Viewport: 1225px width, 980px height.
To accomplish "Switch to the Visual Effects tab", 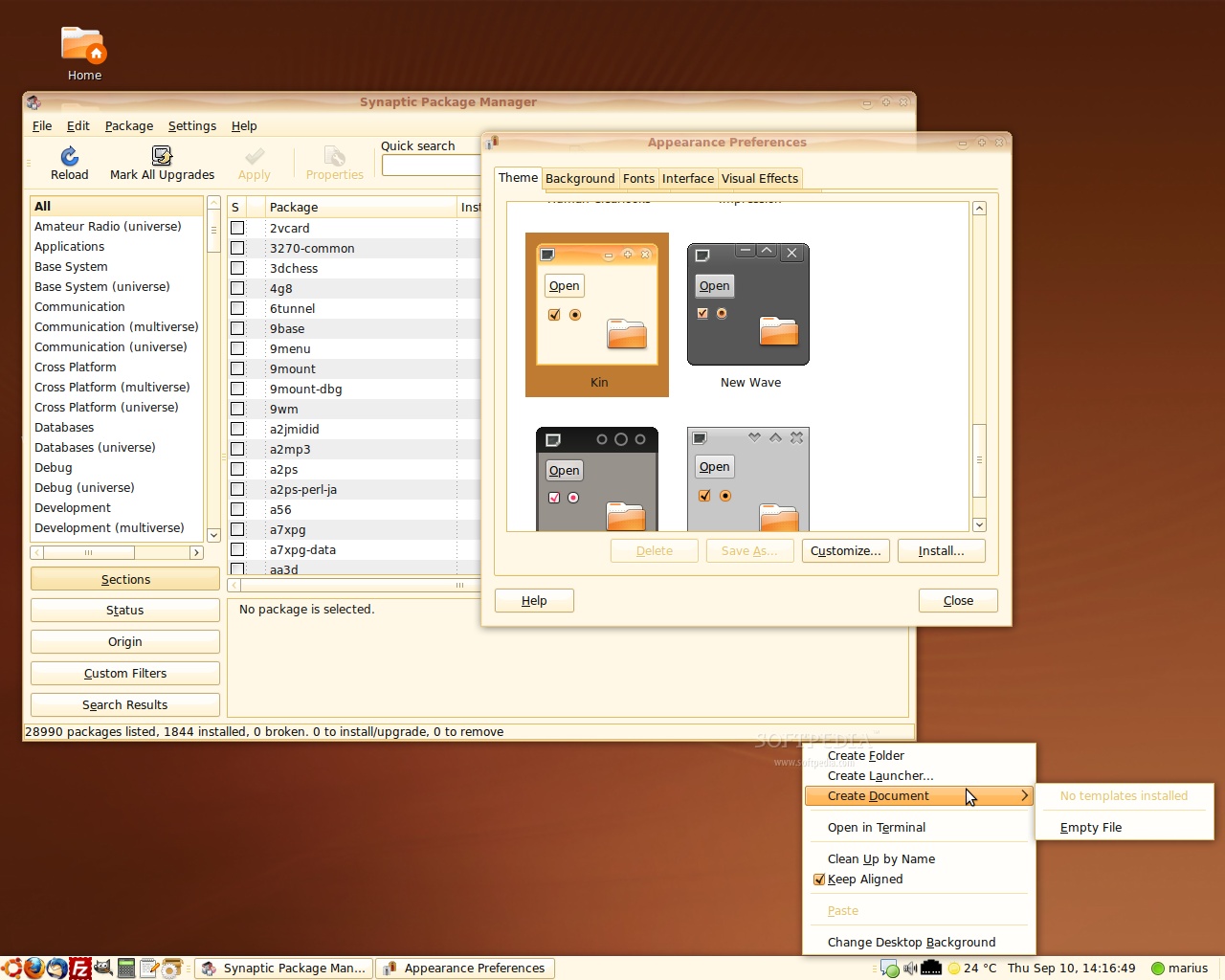I will click(x=759, y=178).
